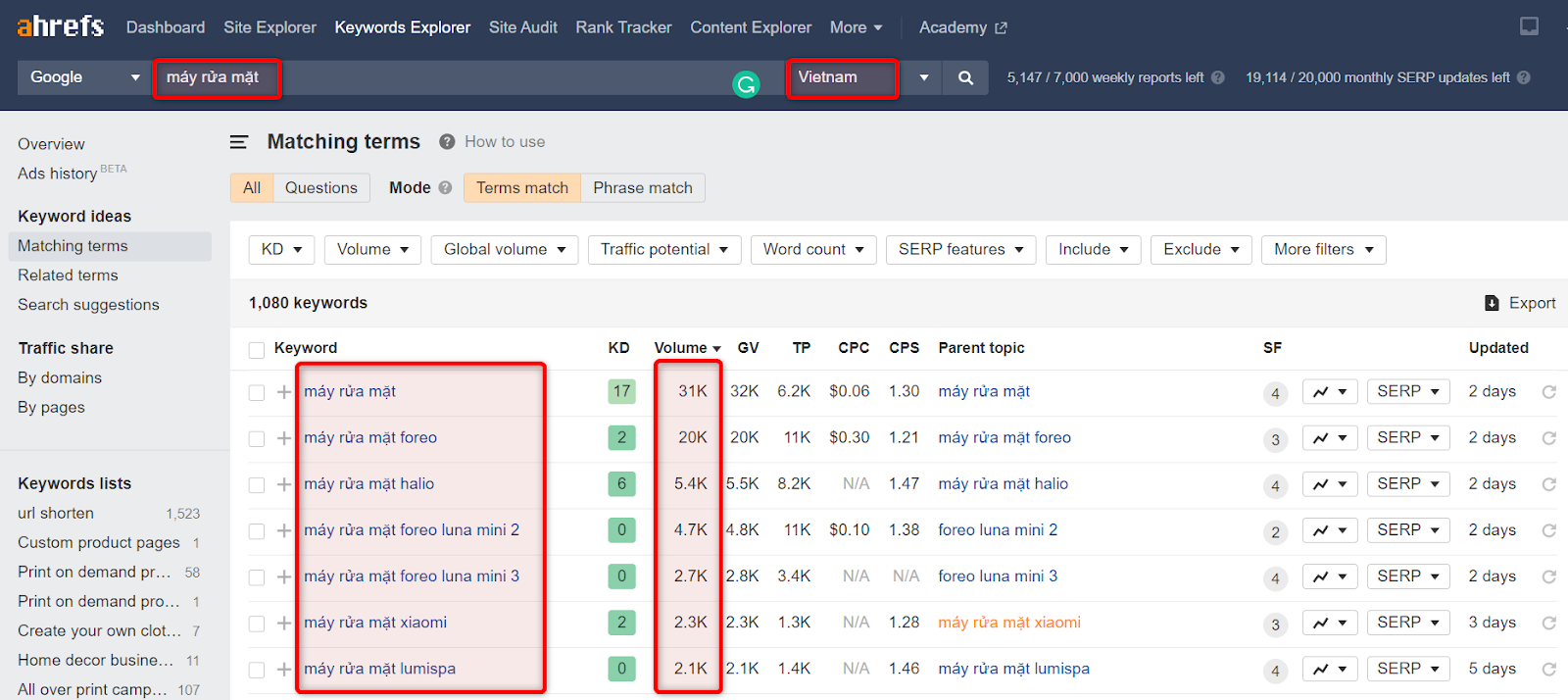The width and height of the screenshot is (1568, 700).
Task: Click help icon beside weekly reports left
Action: (x=1218, y=77)
